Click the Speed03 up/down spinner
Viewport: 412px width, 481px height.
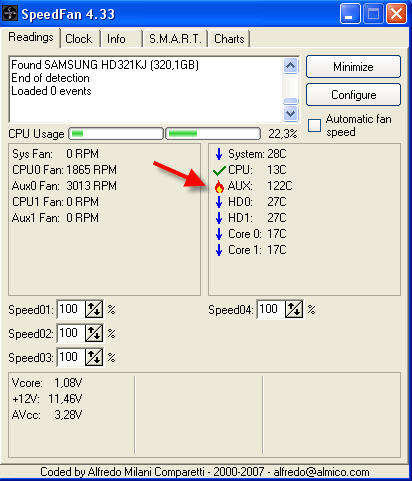(94, 357)
